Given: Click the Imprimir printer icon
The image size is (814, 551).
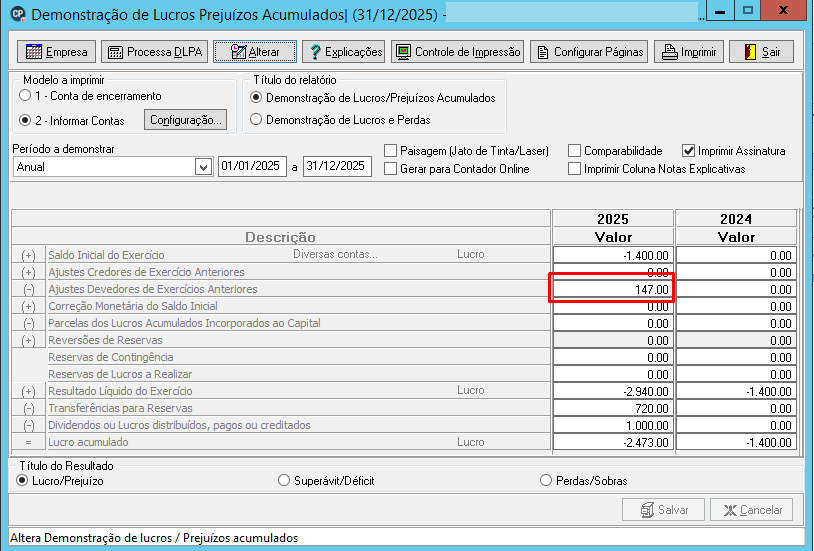Looking at the screenshot, I should coord(670,52).
